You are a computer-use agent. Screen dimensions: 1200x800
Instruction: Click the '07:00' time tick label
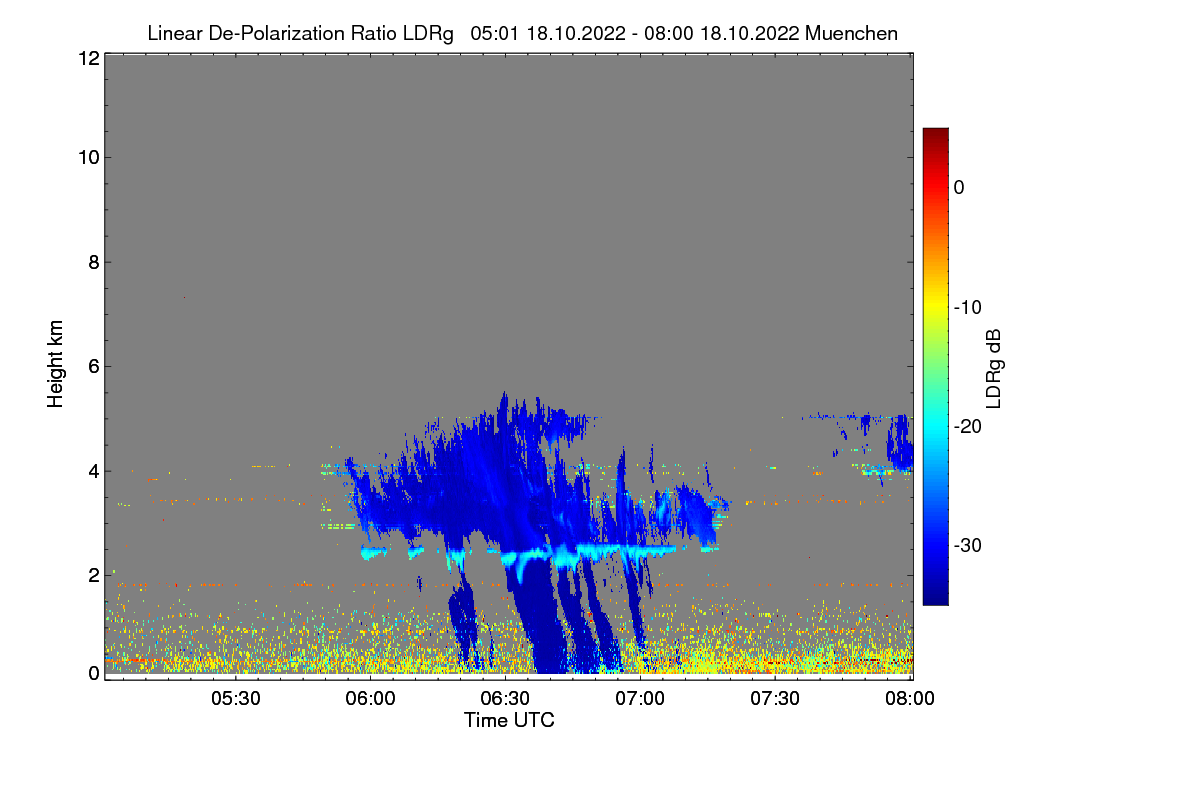pyautogui.click(x=640, y=699)
